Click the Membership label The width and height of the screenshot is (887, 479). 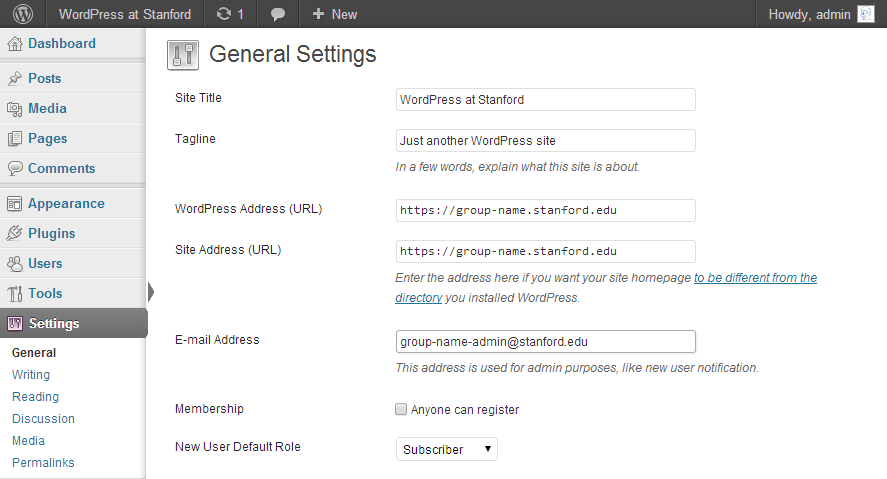[209, 409]
